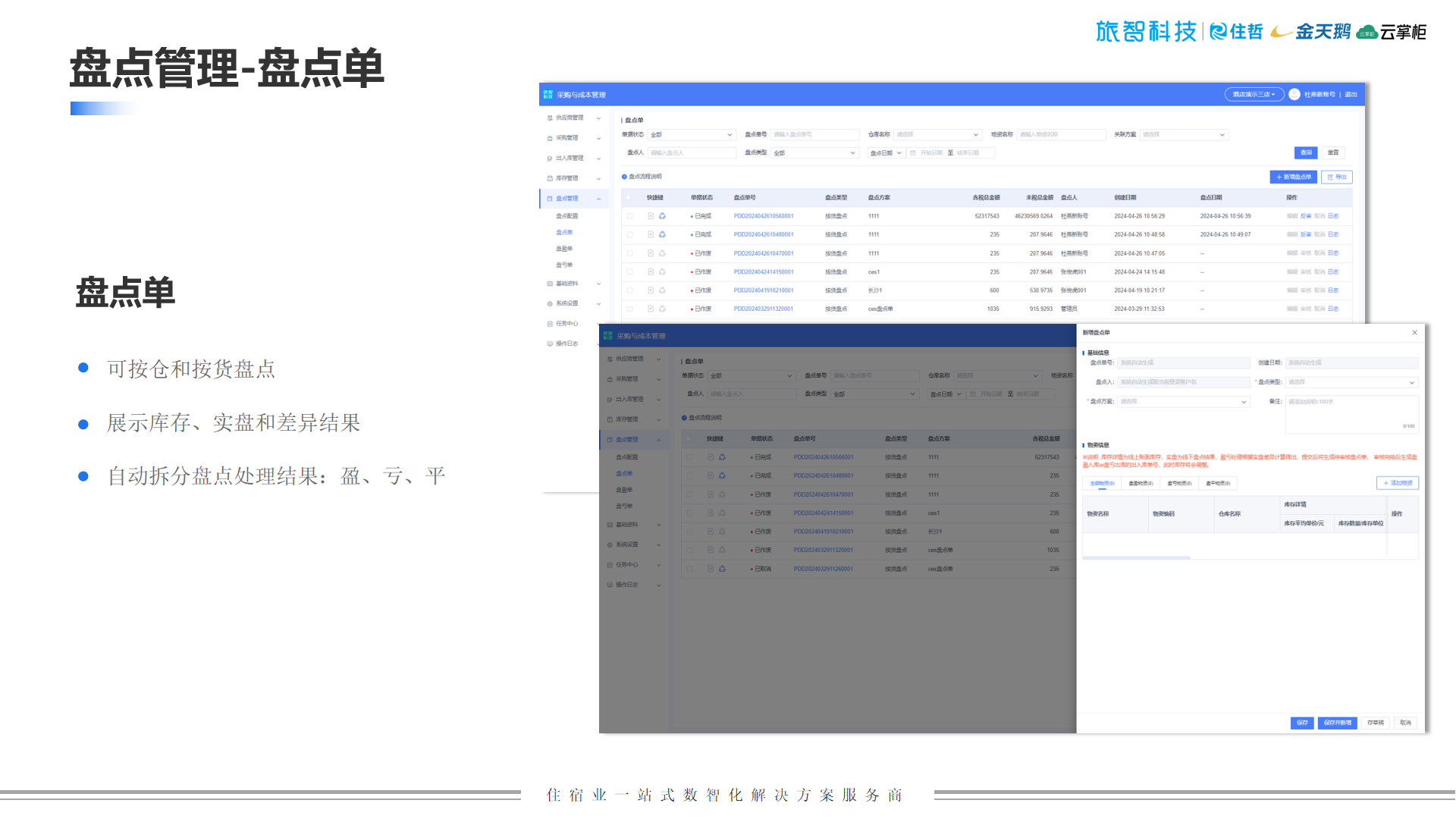Close the 新增盘点单 dialog
This screenshot has width=1456, height=819.
tap(1414, 333)
